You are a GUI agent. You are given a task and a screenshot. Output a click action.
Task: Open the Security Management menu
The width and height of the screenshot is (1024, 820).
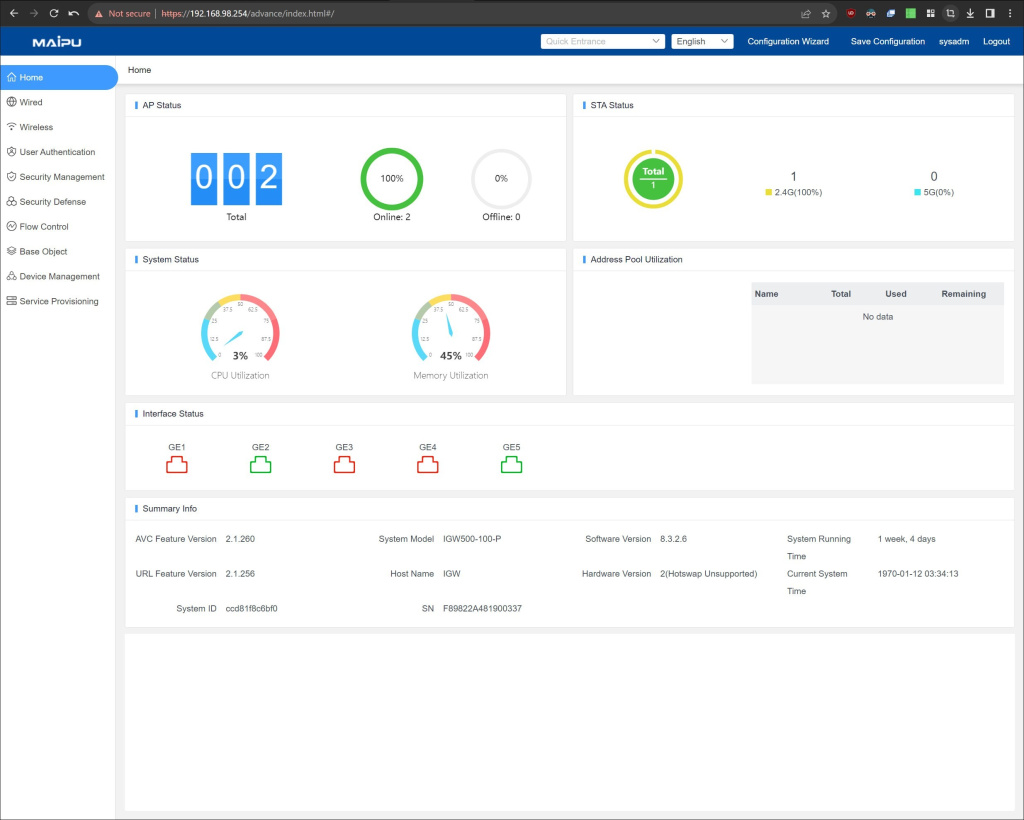tap(57, 176)
